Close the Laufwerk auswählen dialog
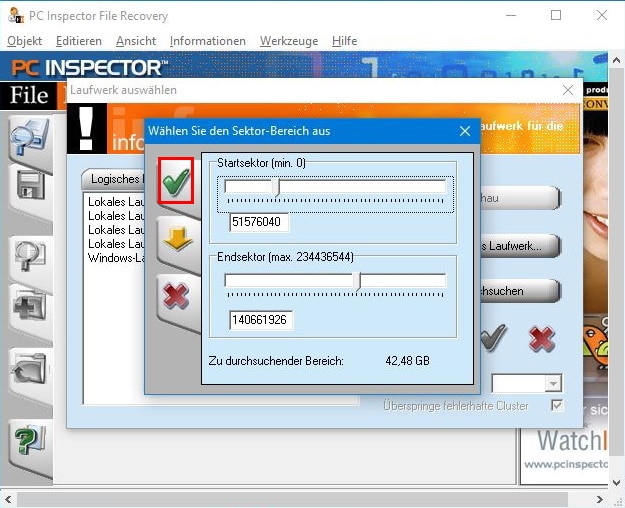 [568, 90]
